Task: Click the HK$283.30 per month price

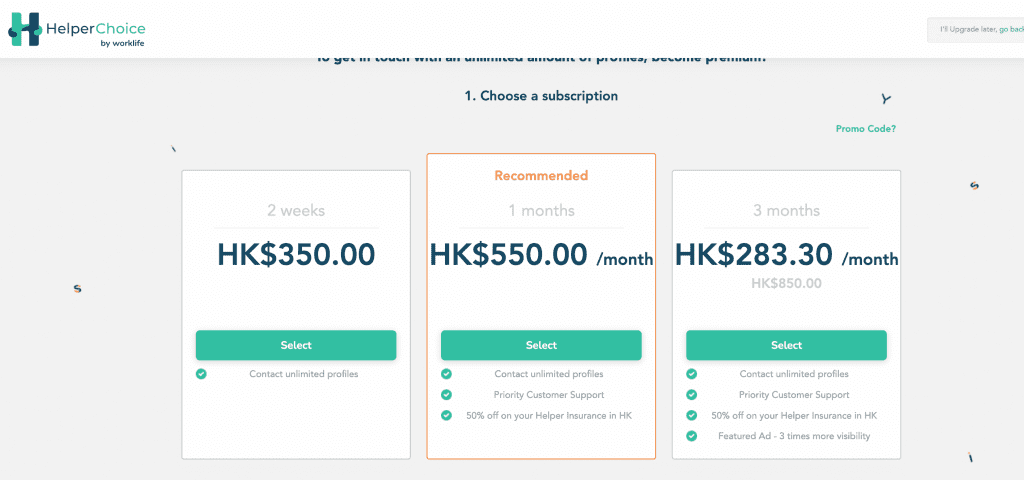Action: (786, 255)
